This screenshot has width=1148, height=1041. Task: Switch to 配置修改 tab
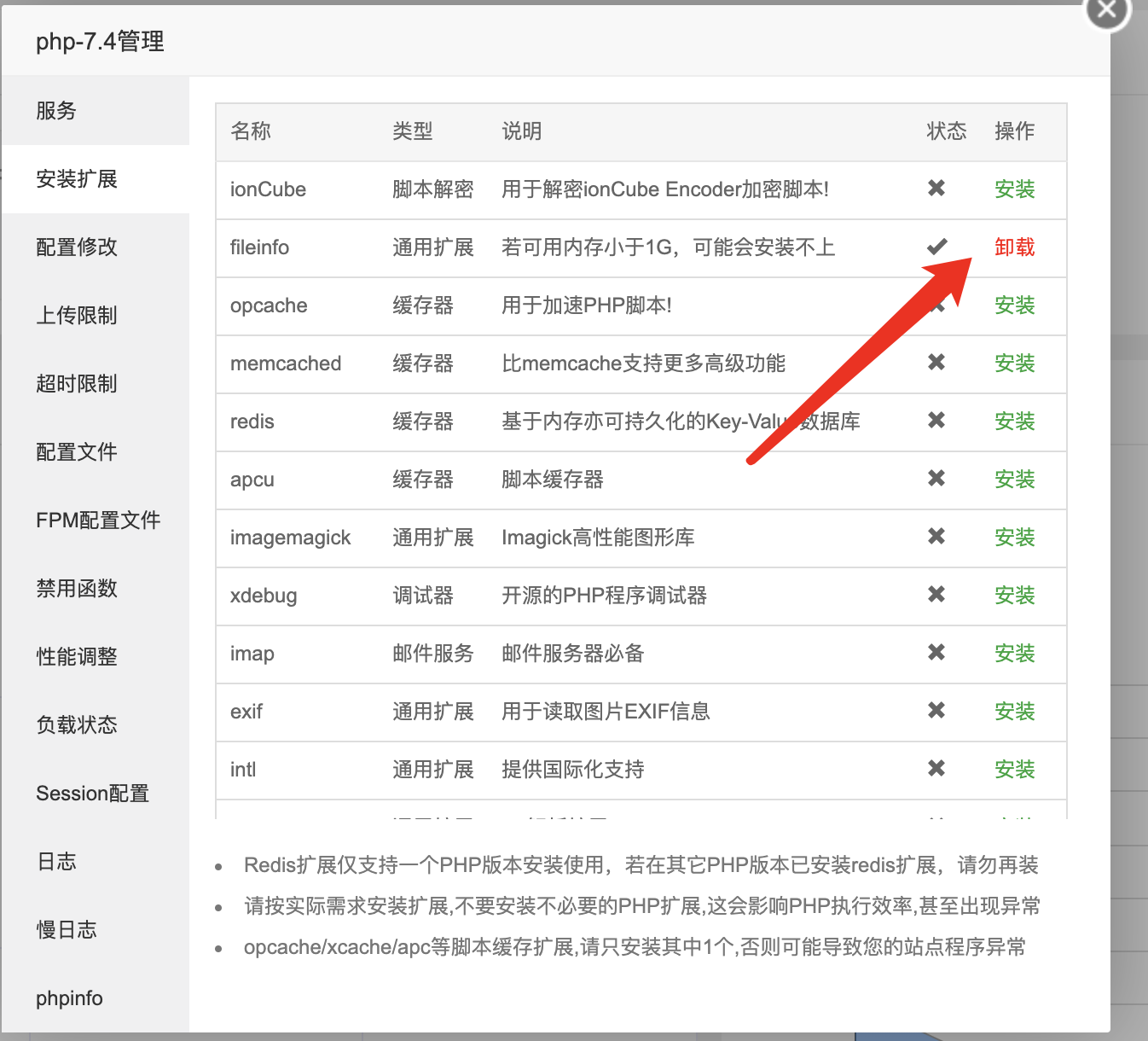coord(96,247)
